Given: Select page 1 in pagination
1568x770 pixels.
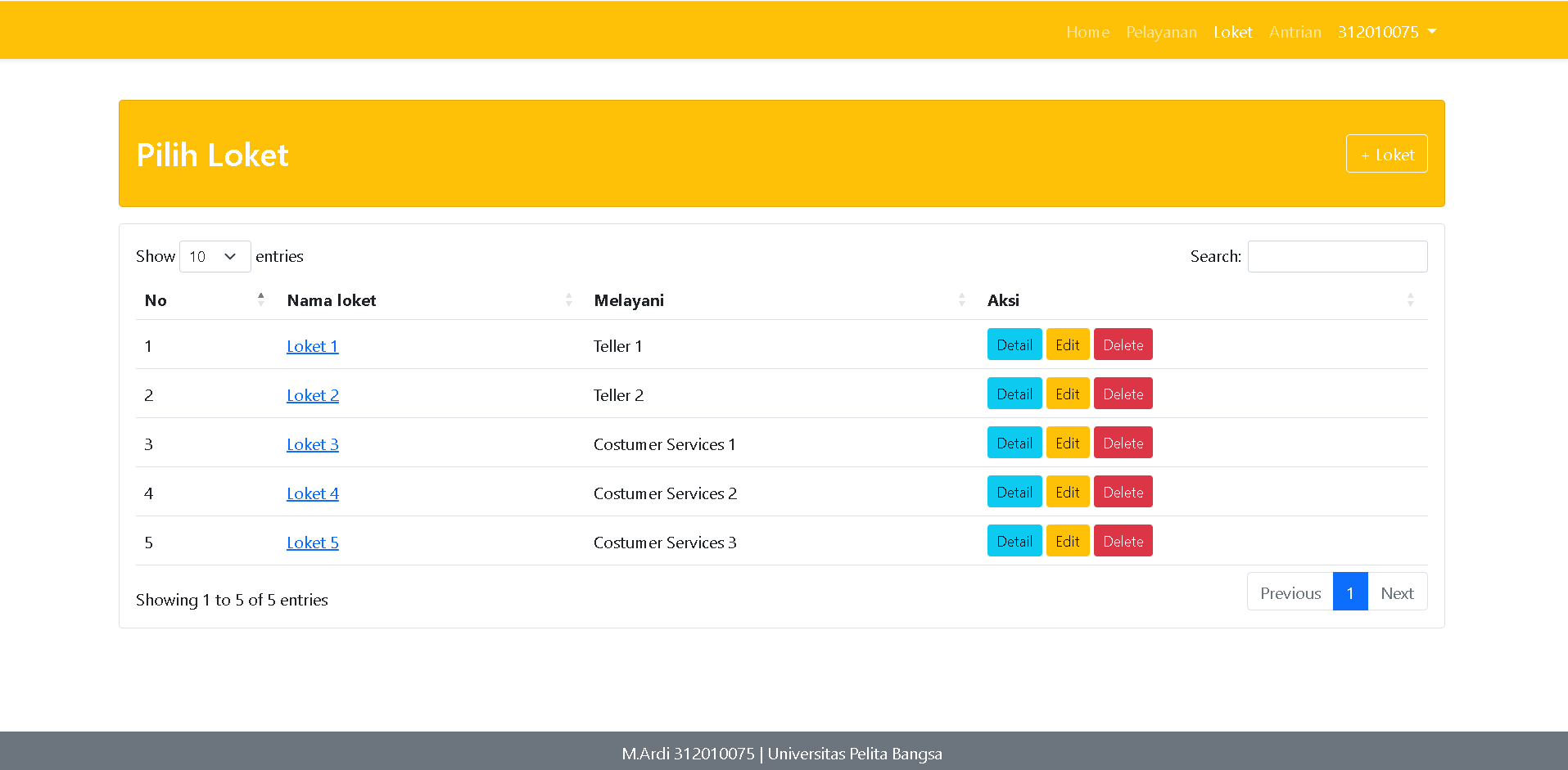Looking at the screenshot, I should [1350, 592].
